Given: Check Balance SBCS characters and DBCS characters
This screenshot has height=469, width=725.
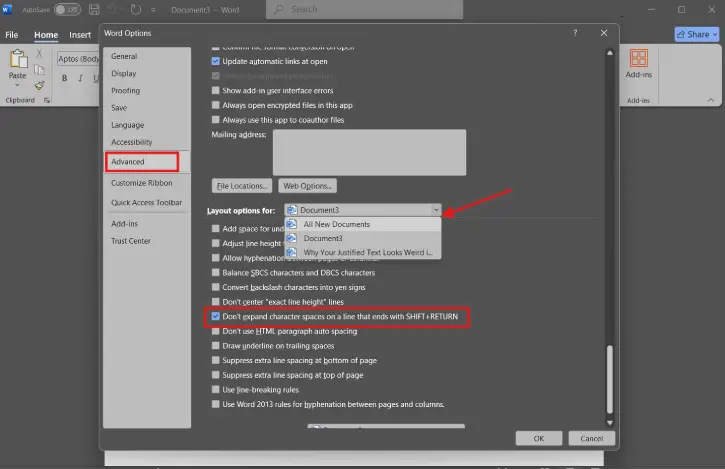Looking at the screenshot, I should [x=215, y=272].
